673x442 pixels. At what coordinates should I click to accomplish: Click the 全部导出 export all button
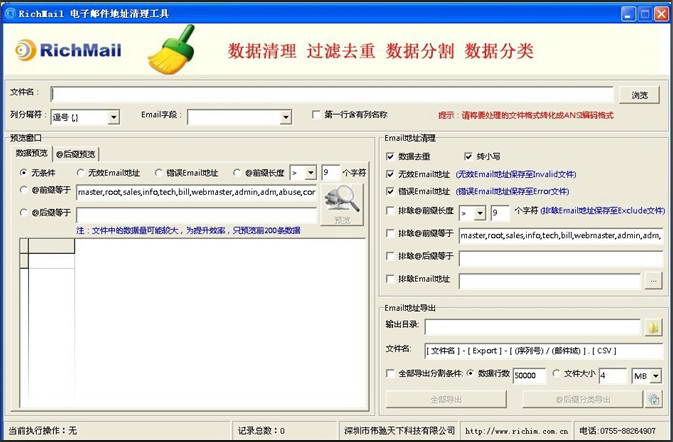tap(446, 400)
